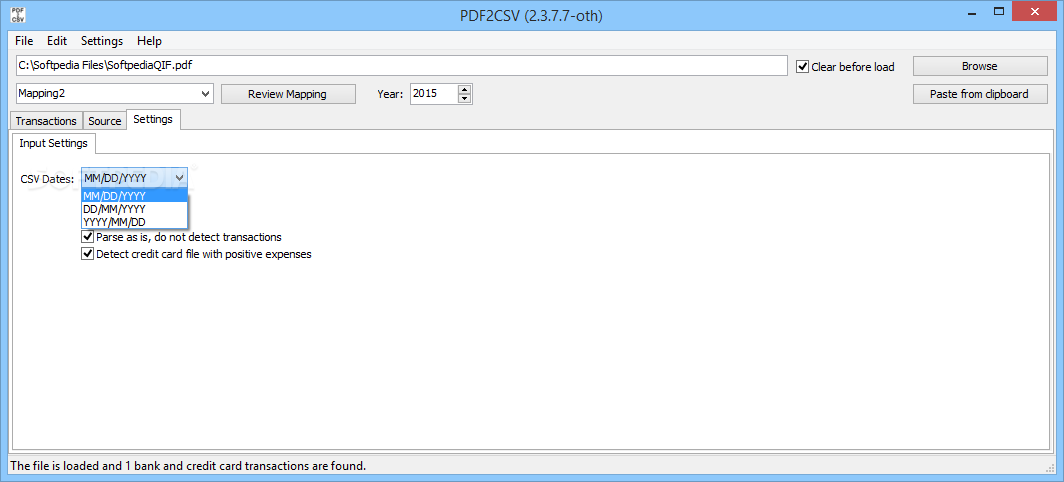1064x482 pixels.
Task: Switch to the Transactions tab
Action: coord(46,121)
